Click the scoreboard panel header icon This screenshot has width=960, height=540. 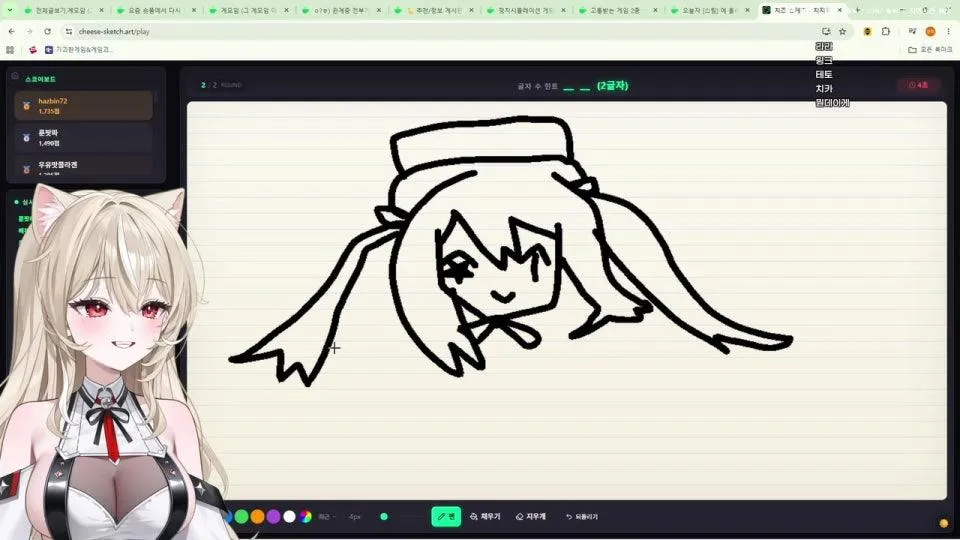[x=15, y=76]
